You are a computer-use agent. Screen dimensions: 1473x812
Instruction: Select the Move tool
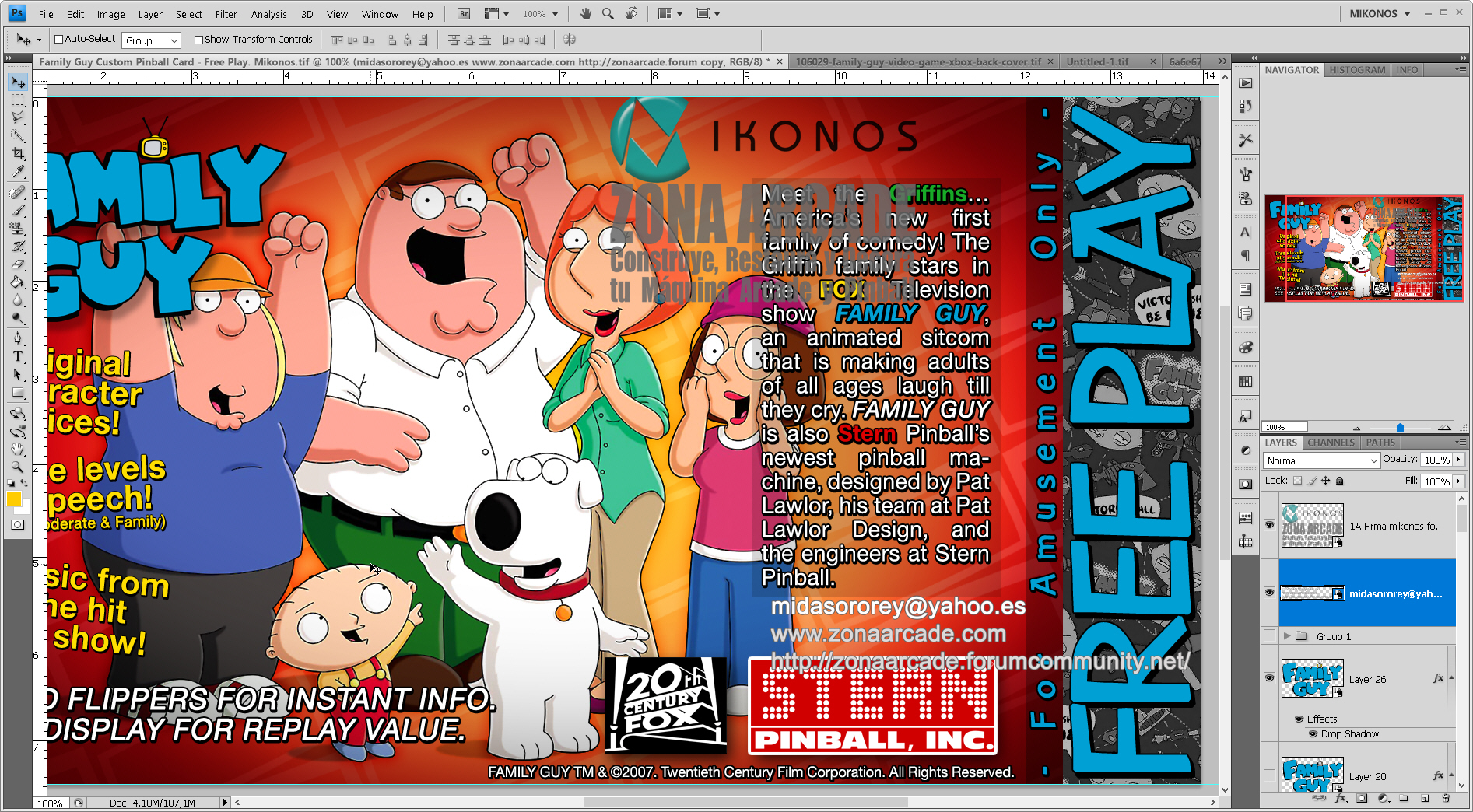coord(17,82)
